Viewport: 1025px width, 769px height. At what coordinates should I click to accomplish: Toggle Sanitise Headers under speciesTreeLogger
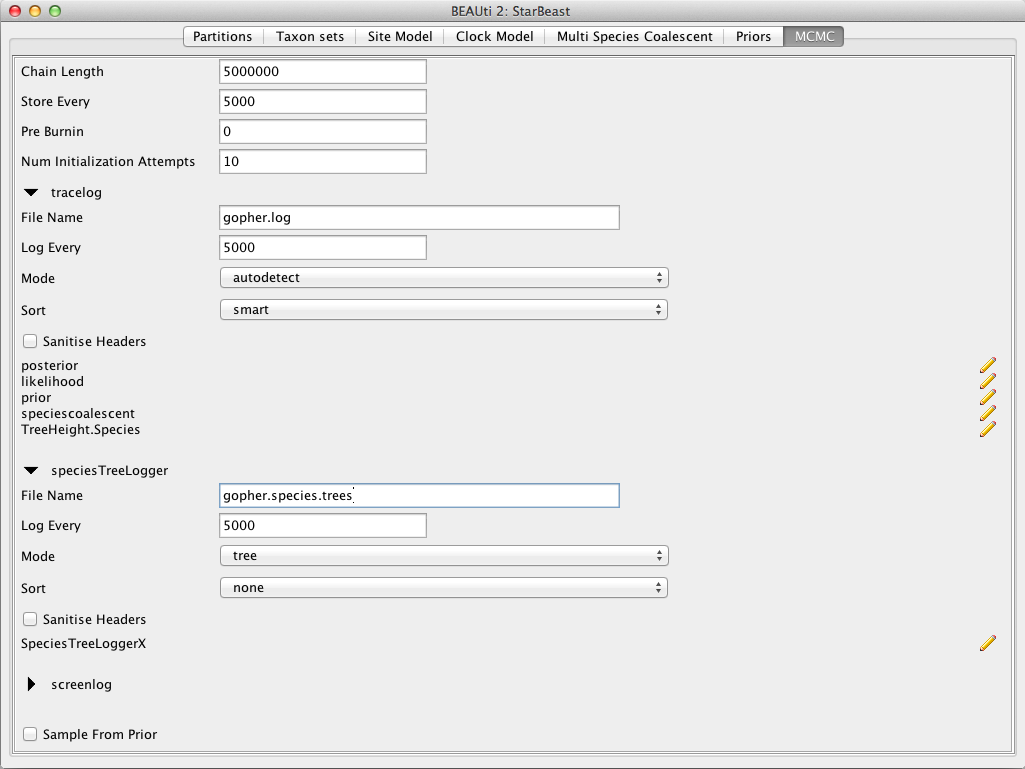tap(30, 619)
